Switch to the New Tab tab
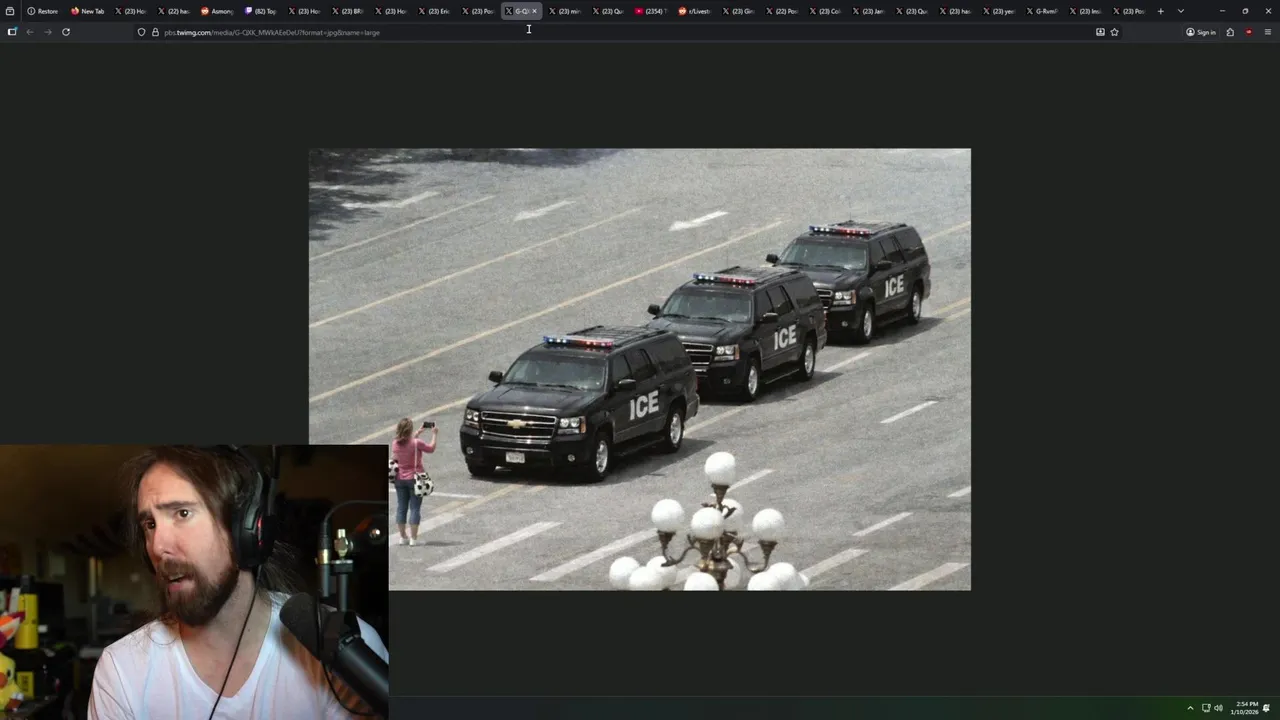This screenshot has width=1280, height=720. tap(88, 11)
